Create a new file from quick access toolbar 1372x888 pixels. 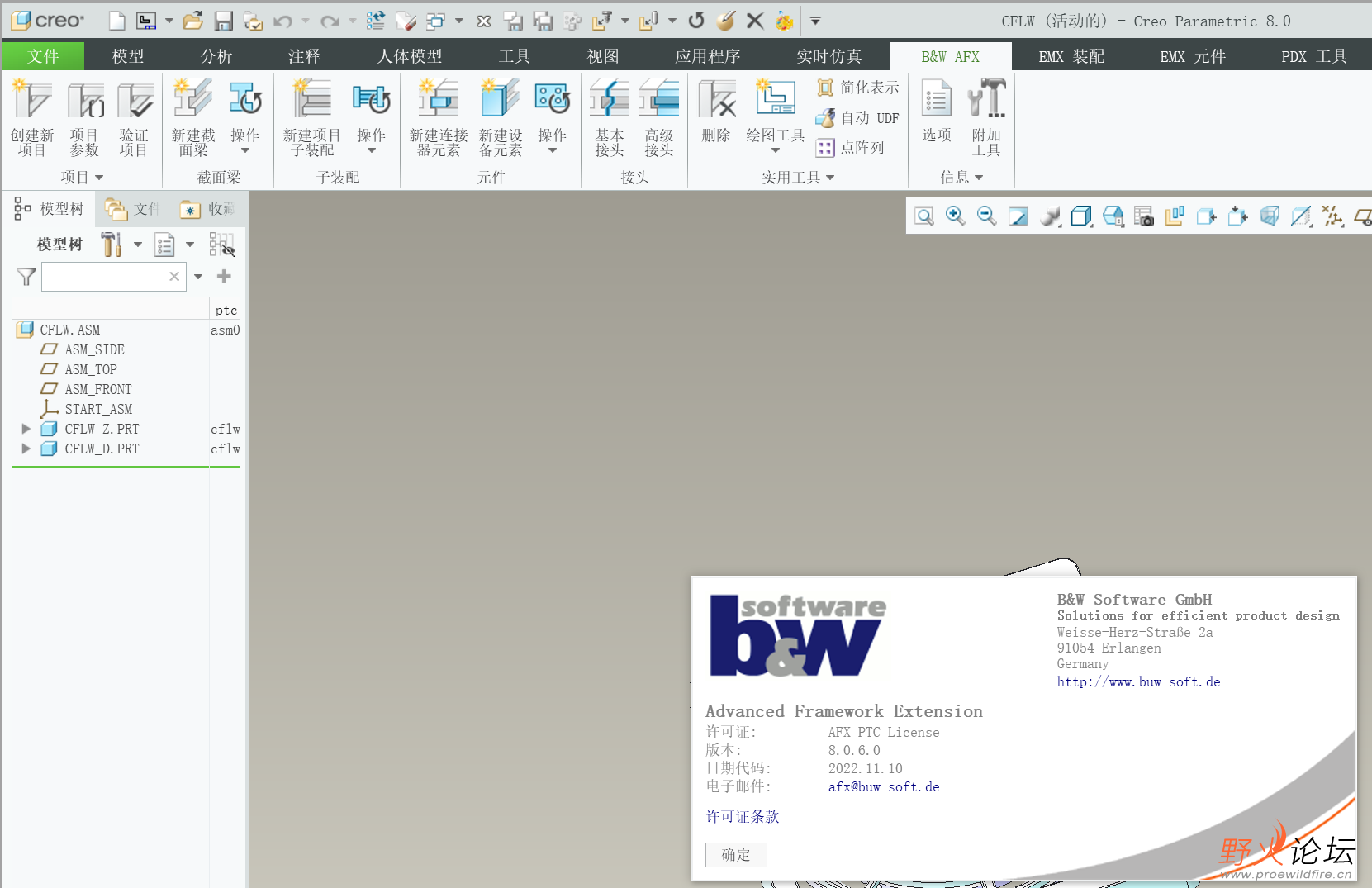pyautogui.click(x=117, y=21)
